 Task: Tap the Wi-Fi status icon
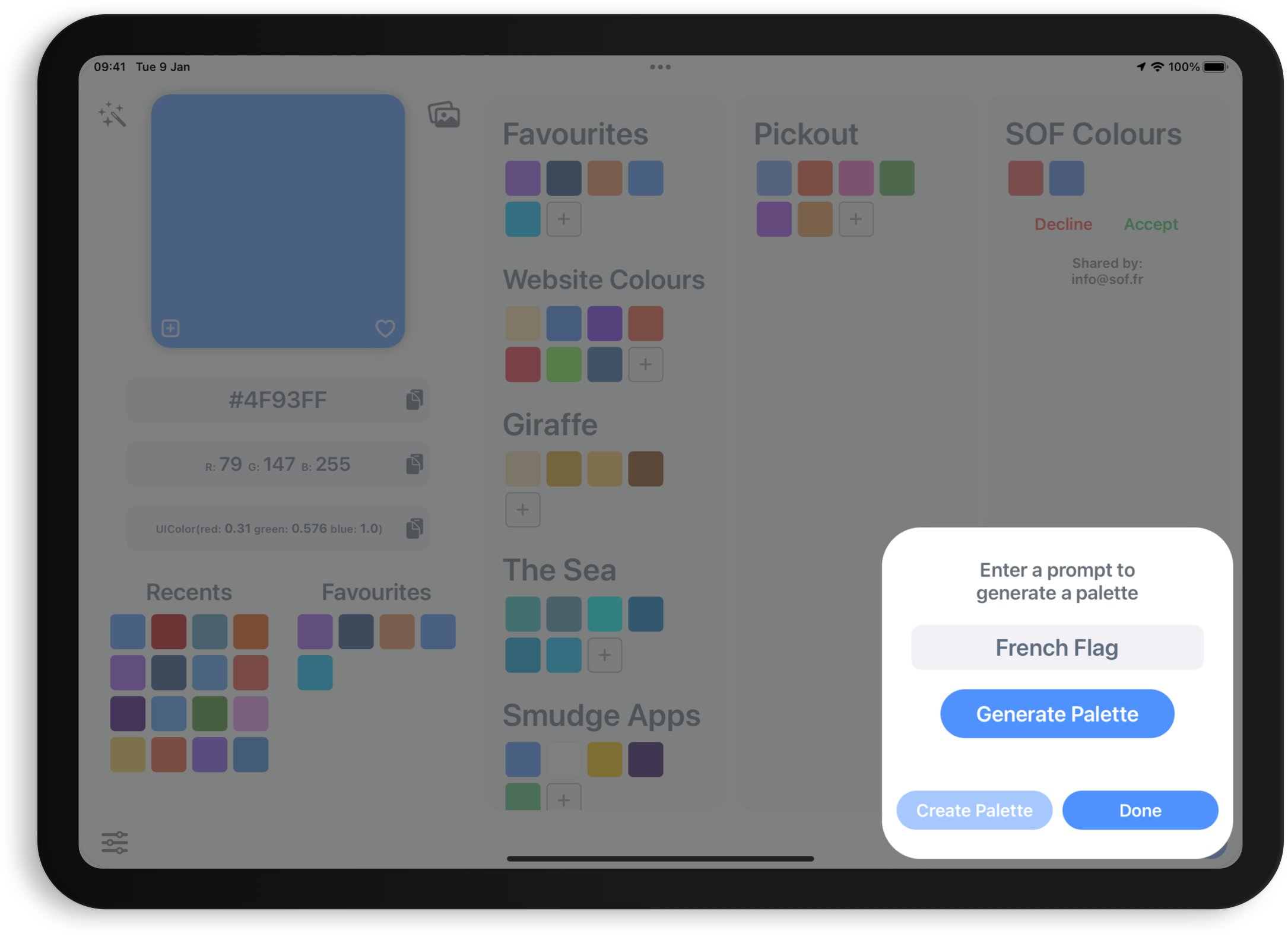coord(1157,67)
